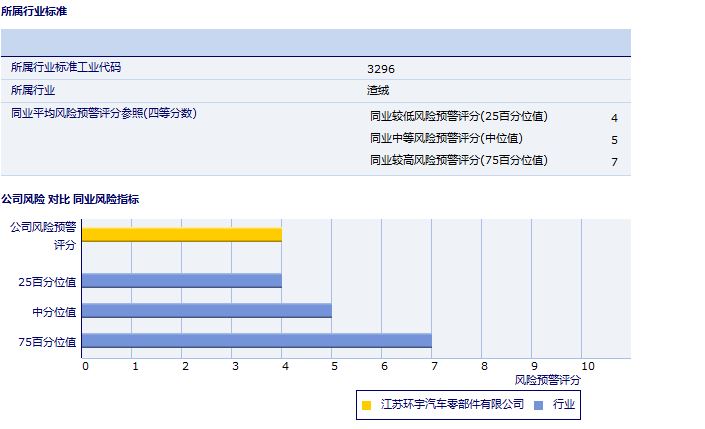Click 同业中等风险预警评分(中位值) text
The width and height of the screenshot is (705, 429).
point(446,139)
